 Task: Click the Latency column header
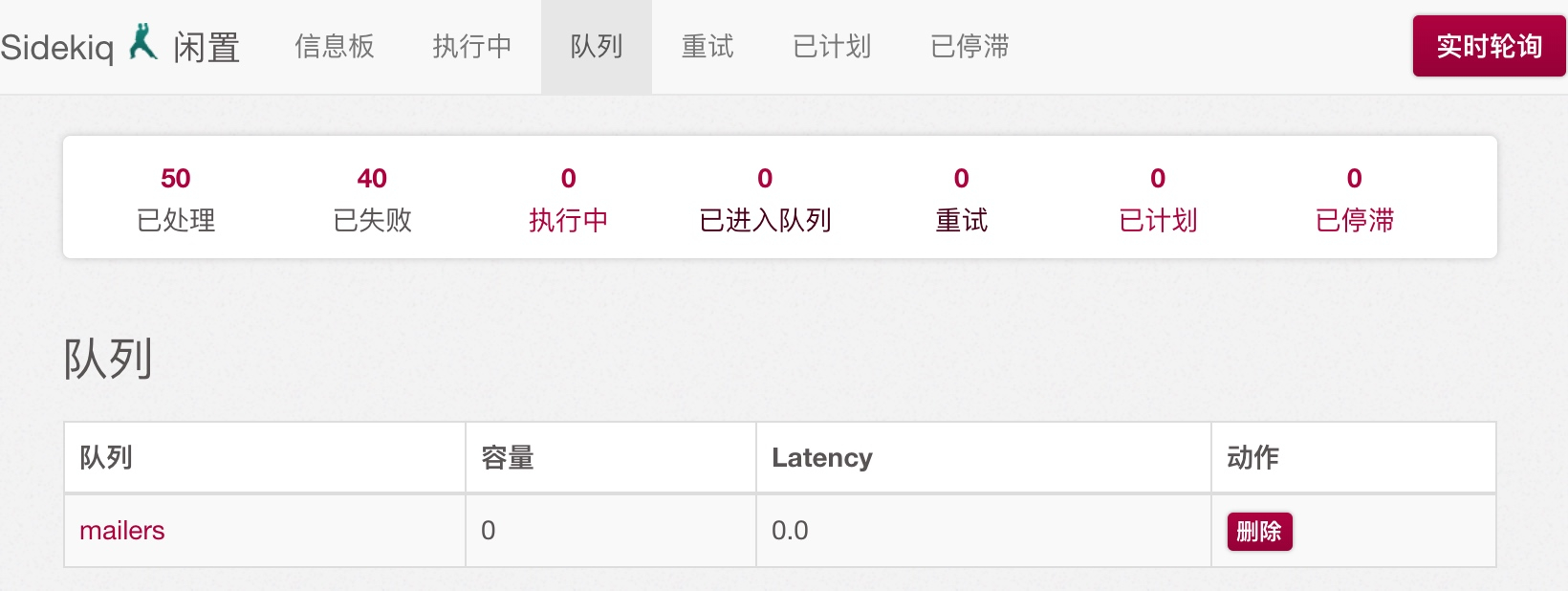(x=822, y=457)
